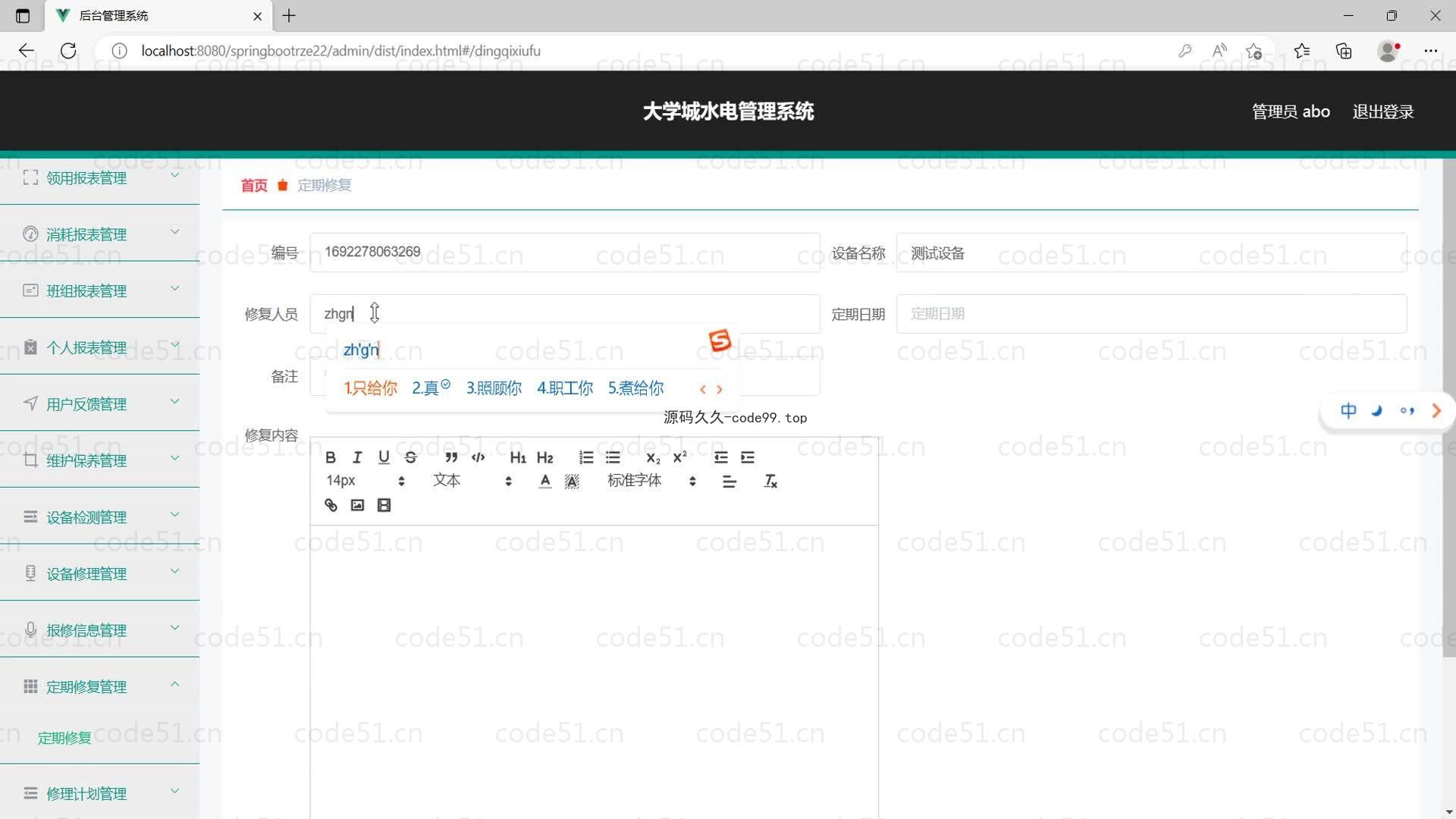Insert code block in editor
This screenshot has height=819, width=1456.
478,457
